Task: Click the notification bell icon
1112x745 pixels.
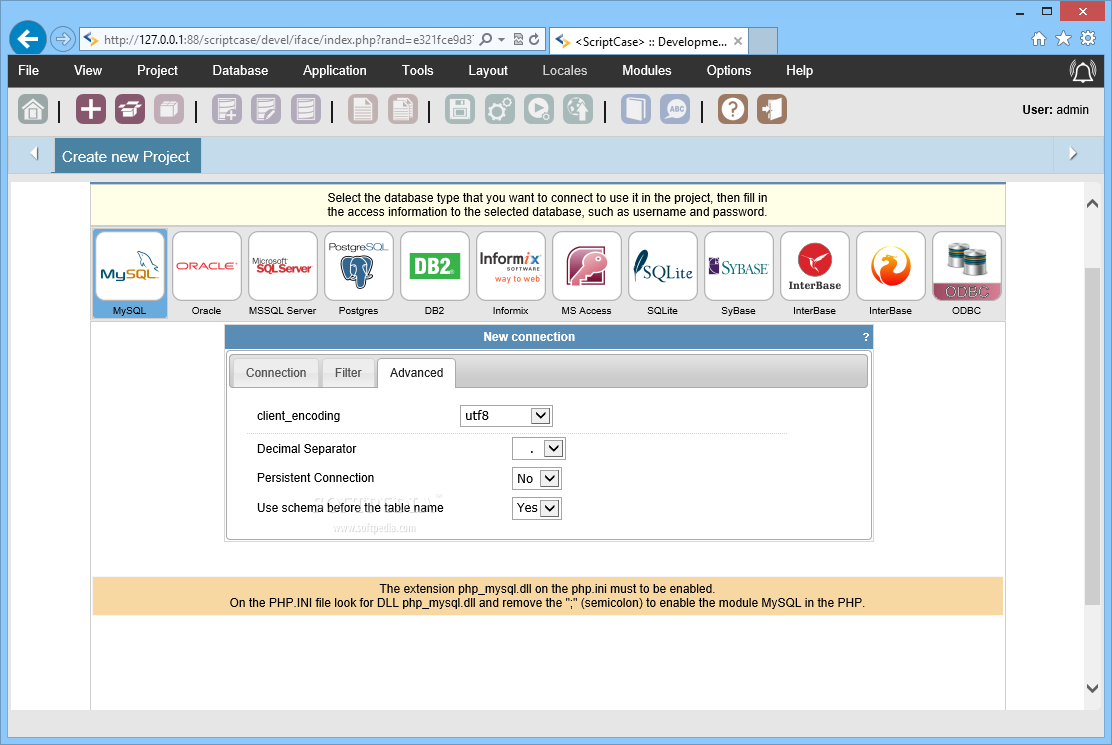Action: (1082, 71)
